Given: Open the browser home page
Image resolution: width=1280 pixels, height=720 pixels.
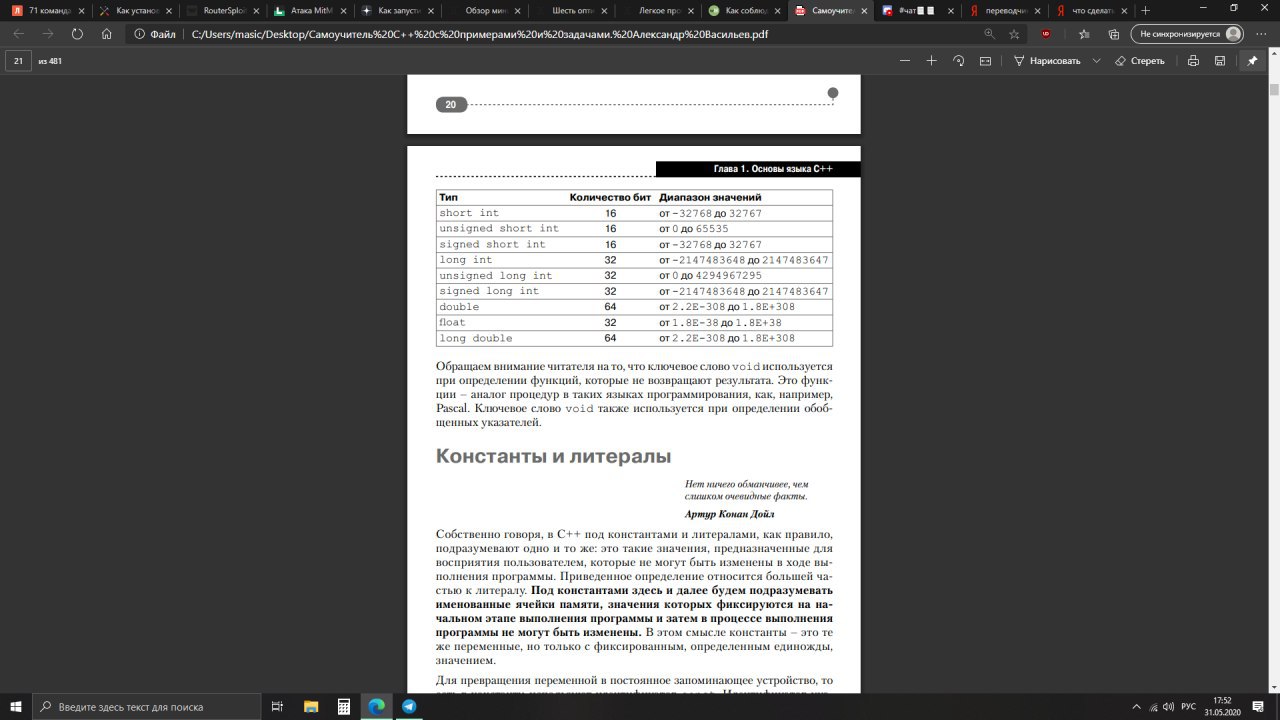Looking at the screenshot, I should (x=106, y=33).
